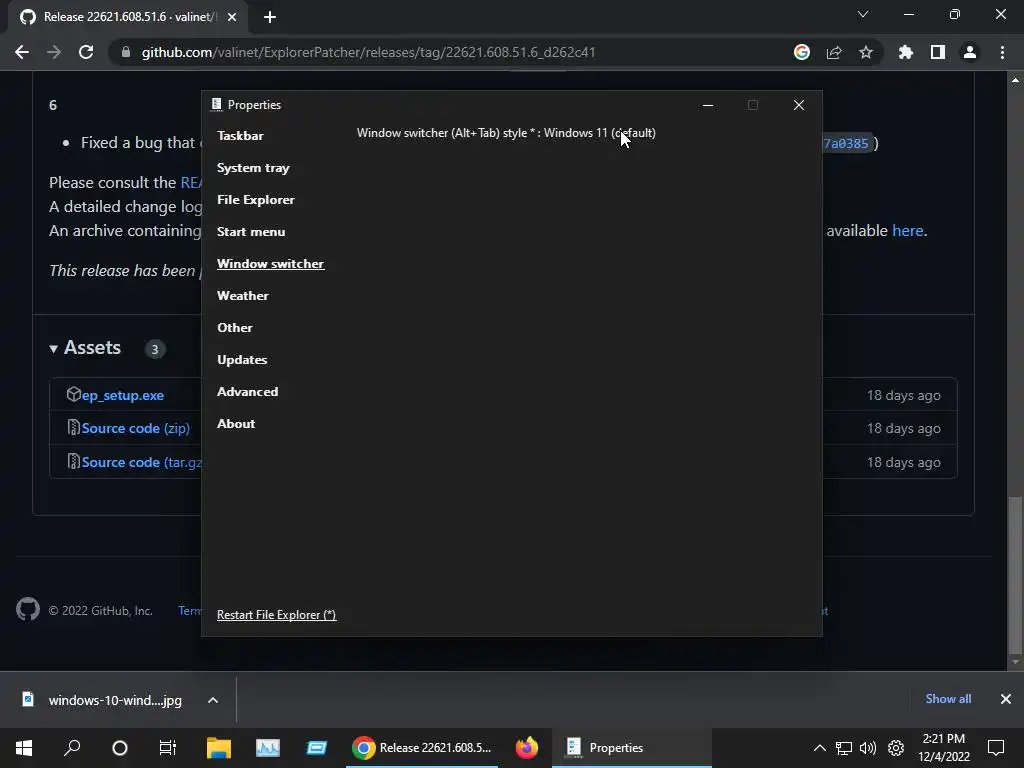
Task: Click GitHub logo in page footer
Action: [x=28, y=609]
